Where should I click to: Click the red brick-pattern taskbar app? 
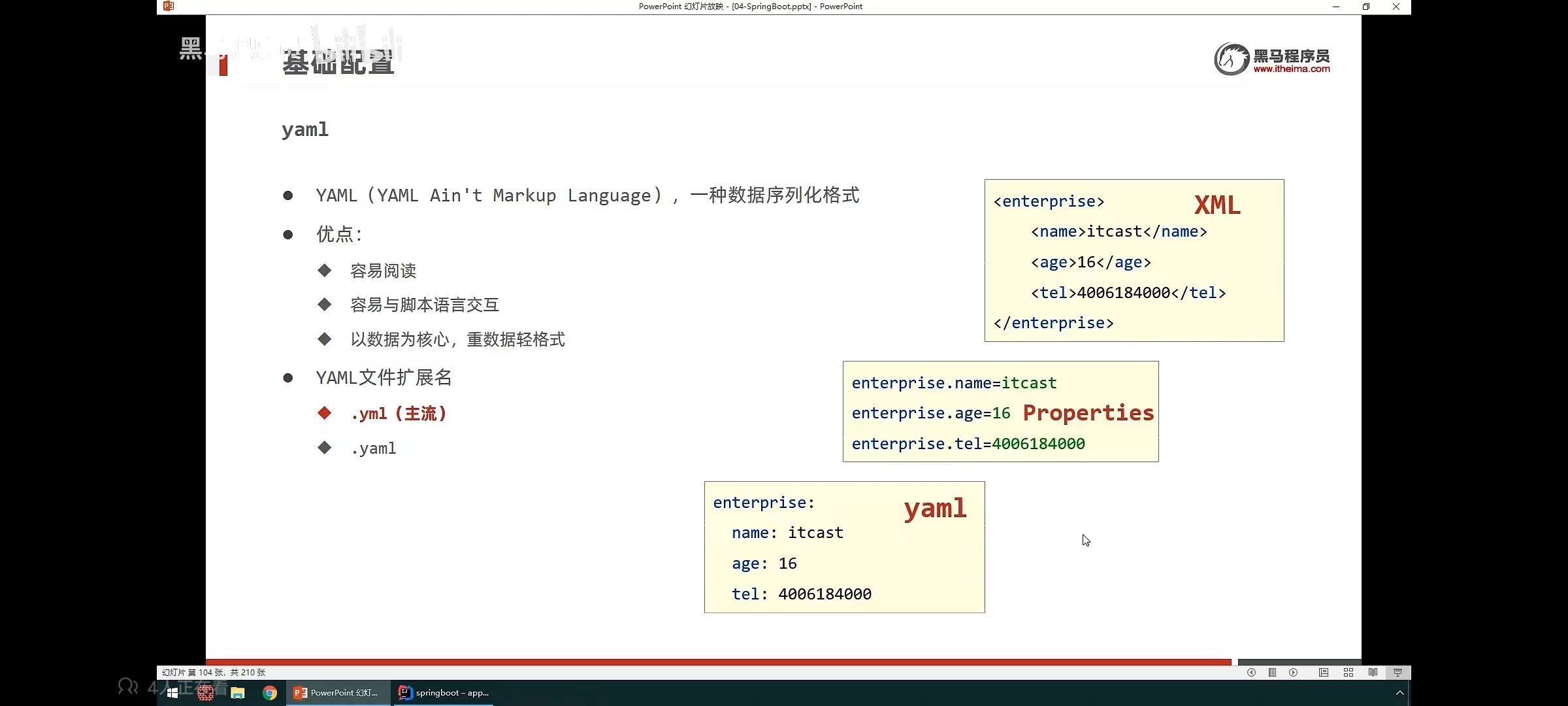(206, 693)
